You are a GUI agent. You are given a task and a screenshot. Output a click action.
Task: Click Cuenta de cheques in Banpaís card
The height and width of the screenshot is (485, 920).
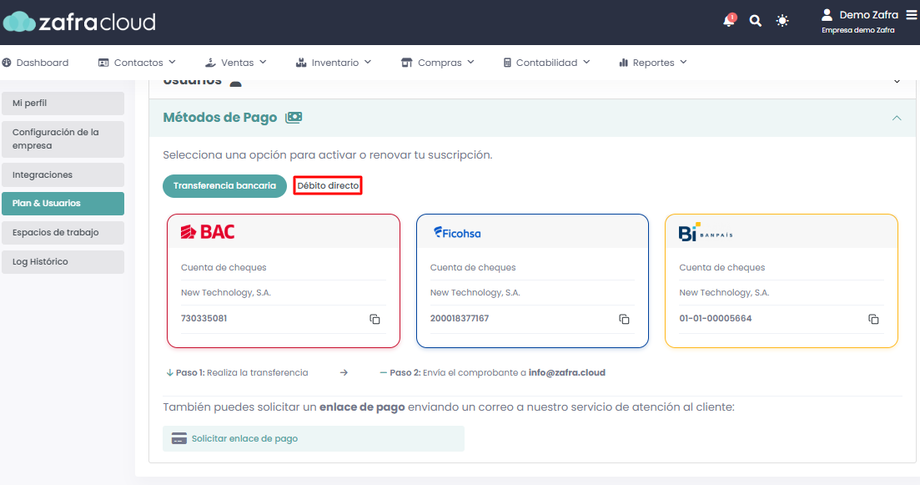pos(722,267)
